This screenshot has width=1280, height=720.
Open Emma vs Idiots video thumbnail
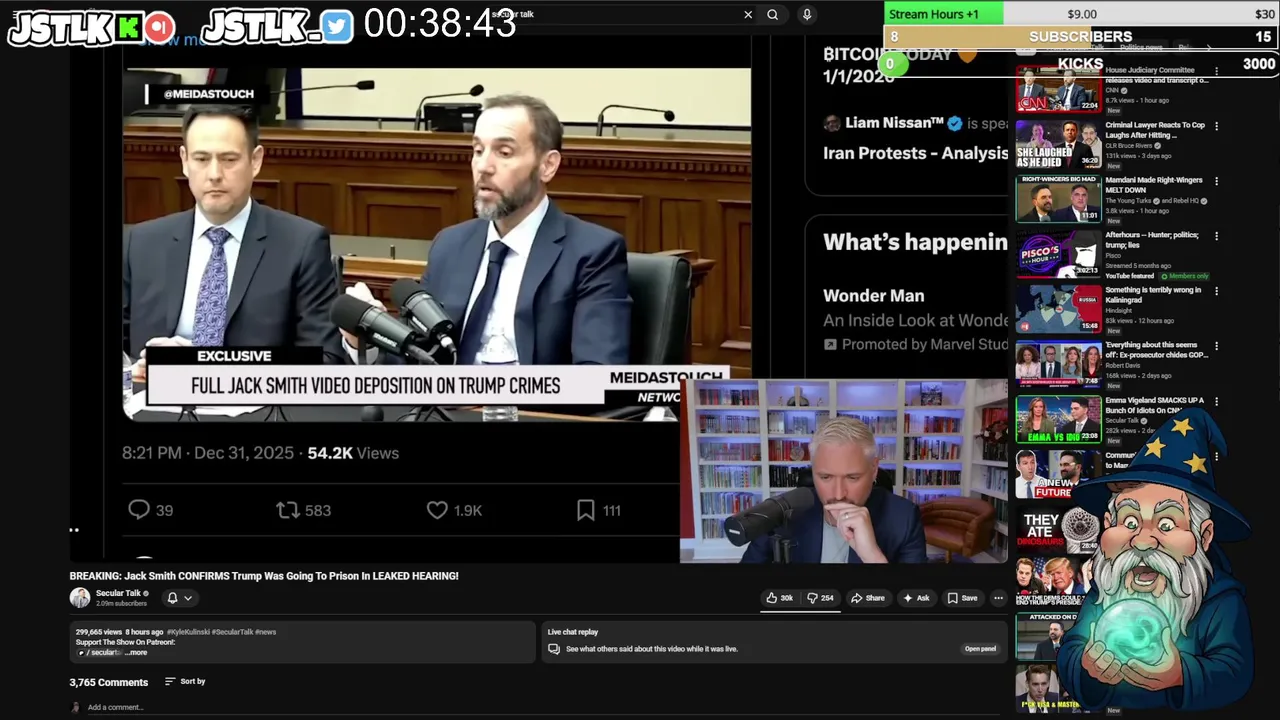1058,419
